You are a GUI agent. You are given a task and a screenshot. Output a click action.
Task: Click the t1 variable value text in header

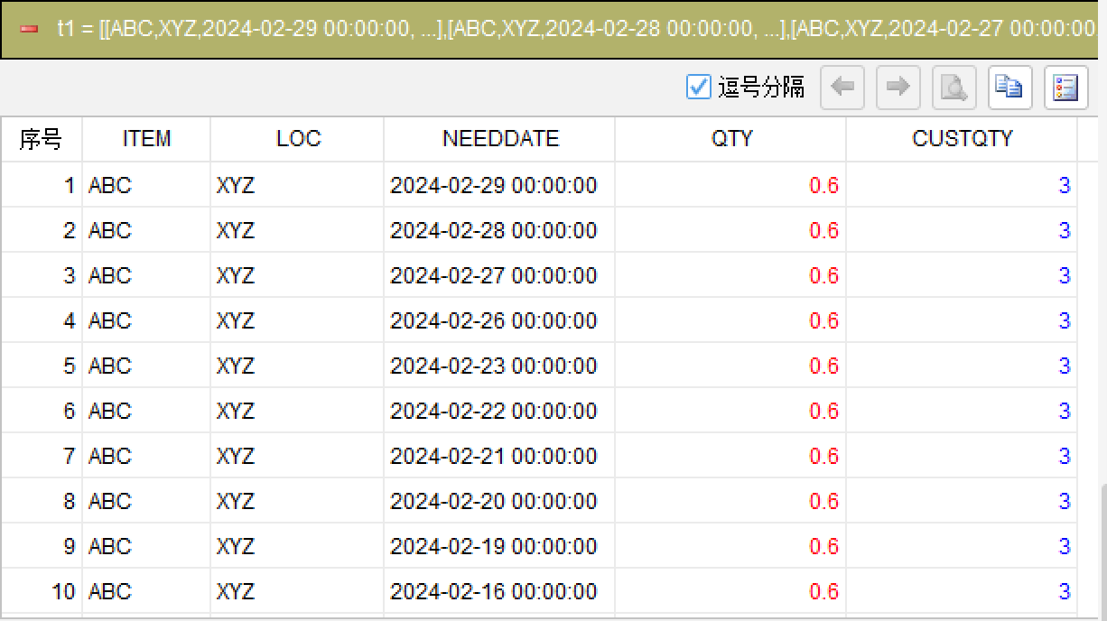[x=575, y=29]
